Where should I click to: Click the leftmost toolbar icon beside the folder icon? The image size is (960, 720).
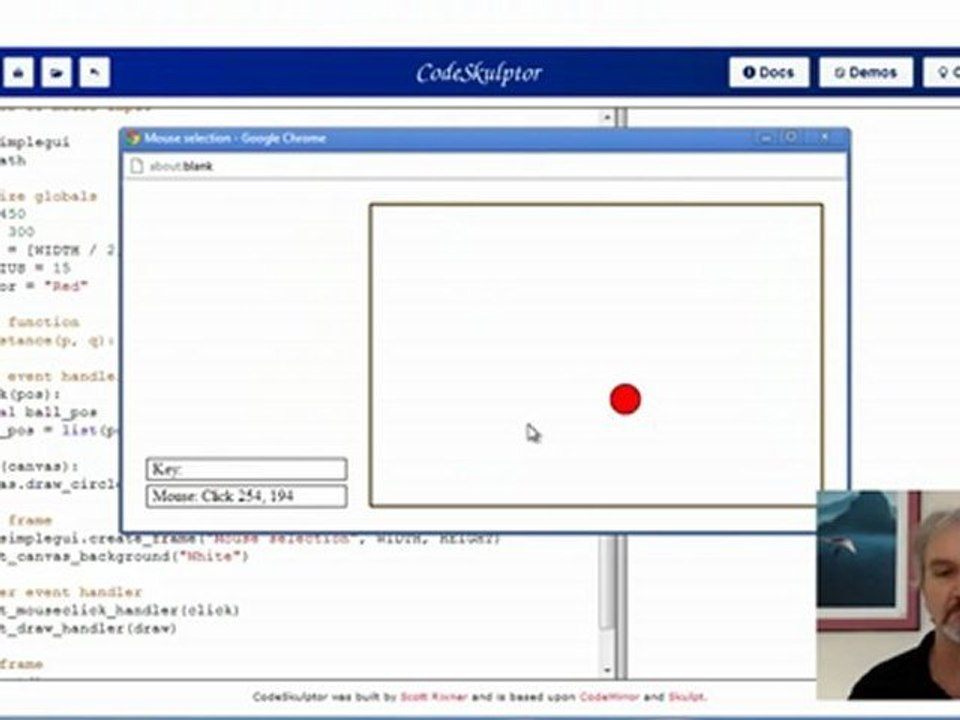(18, 72)
